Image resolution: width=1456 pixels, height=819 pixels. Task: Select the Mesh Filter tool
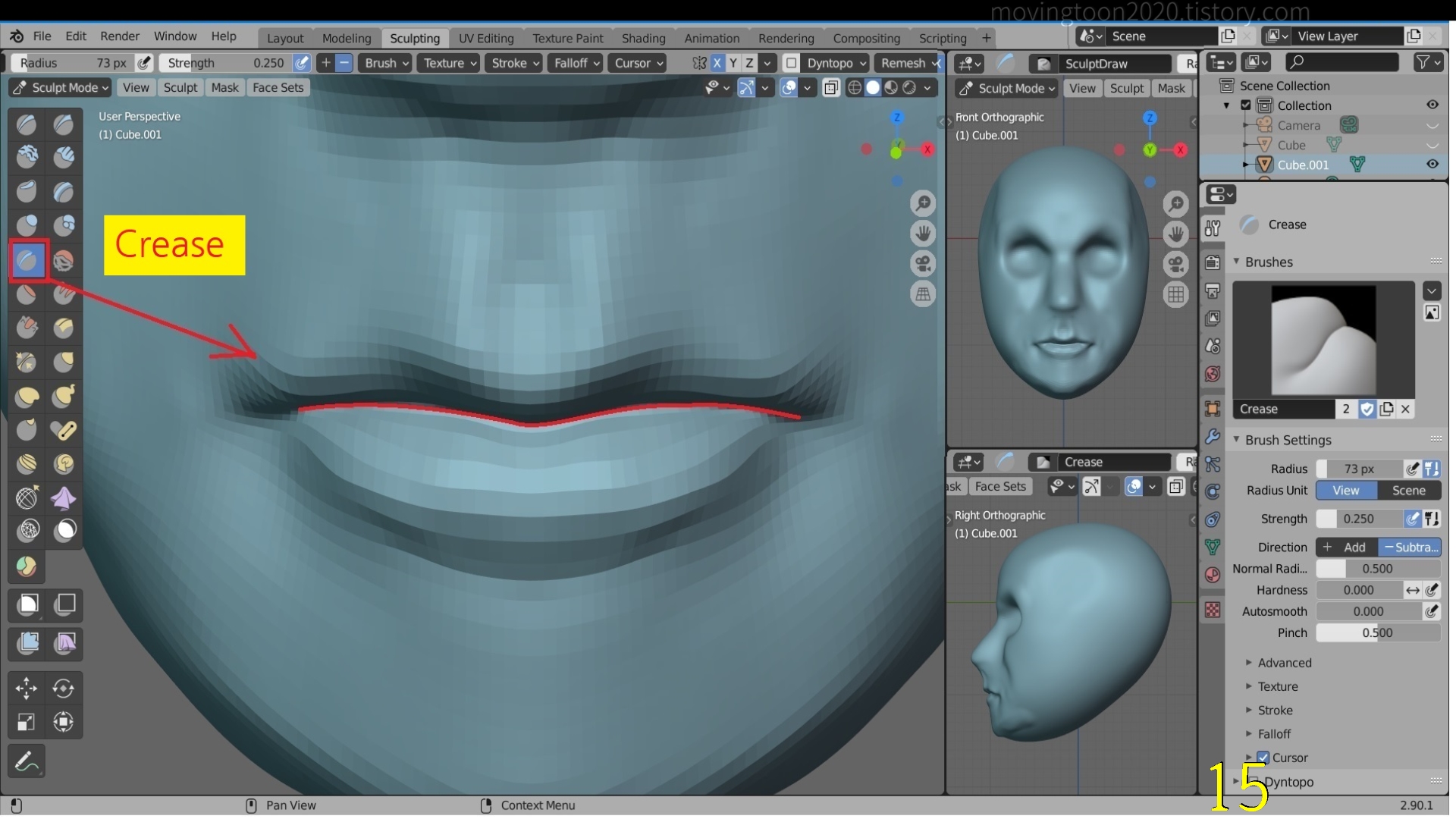pyautogui.click(x=27, y=644)
